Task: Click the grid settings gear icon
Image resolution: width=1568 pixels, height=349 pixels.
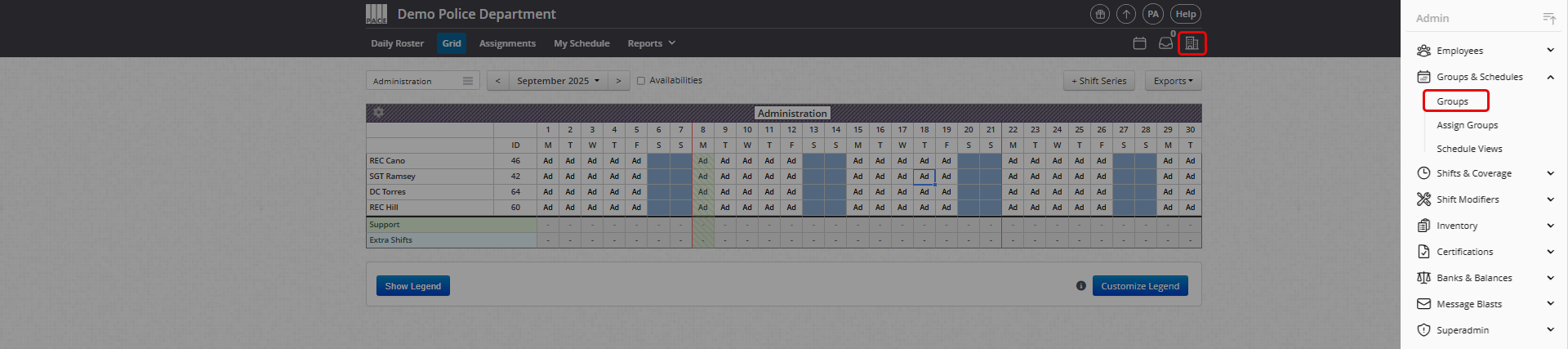Action: (379, 113)
